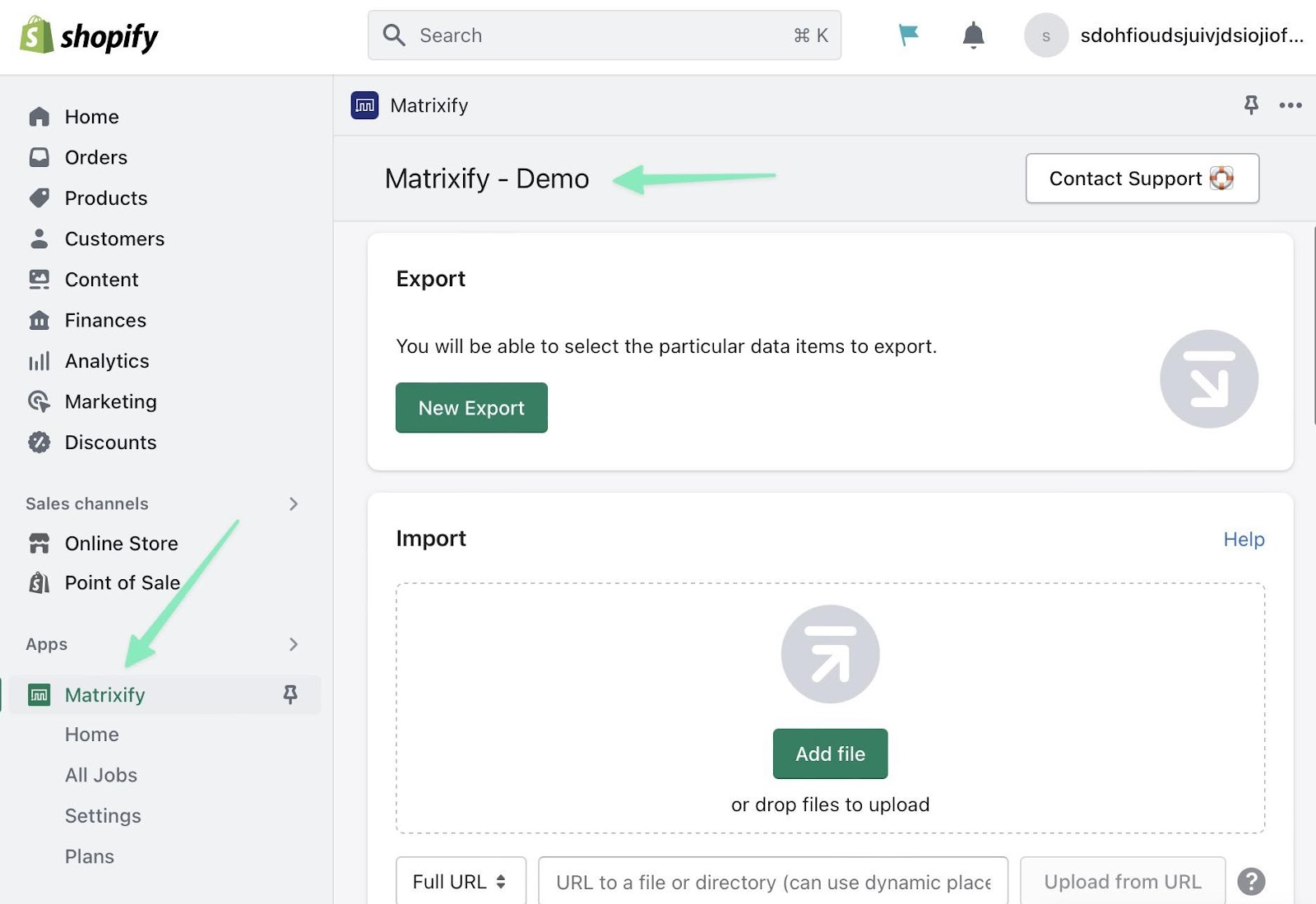The height and width of the screenshot is (904, 1316).
Task: Expand the Apps section
Action: [294, 644]
